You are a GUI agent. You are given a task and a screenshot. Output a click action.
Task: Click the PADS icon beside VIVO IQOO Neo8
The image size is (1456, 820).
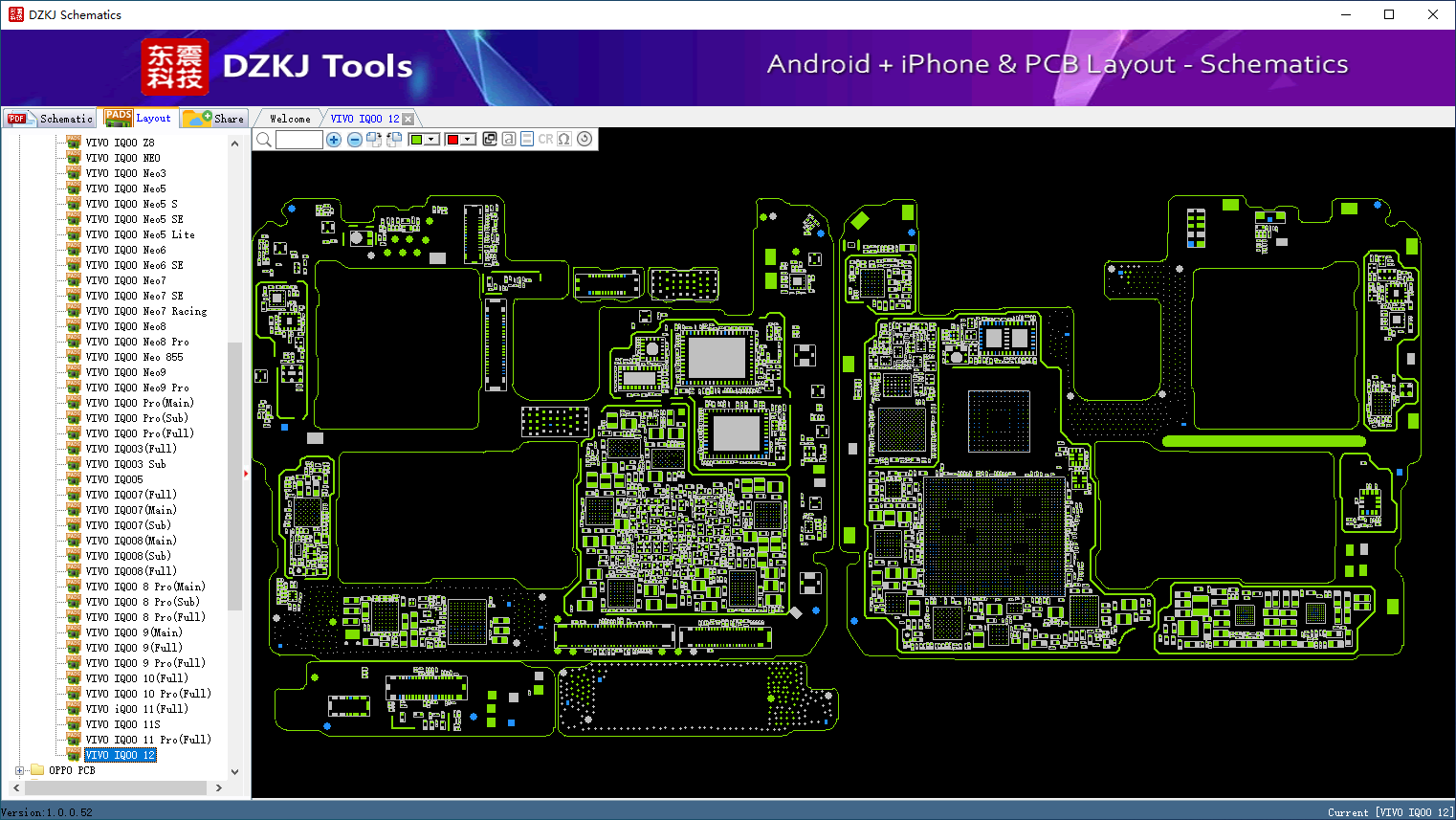click(74, 325)
